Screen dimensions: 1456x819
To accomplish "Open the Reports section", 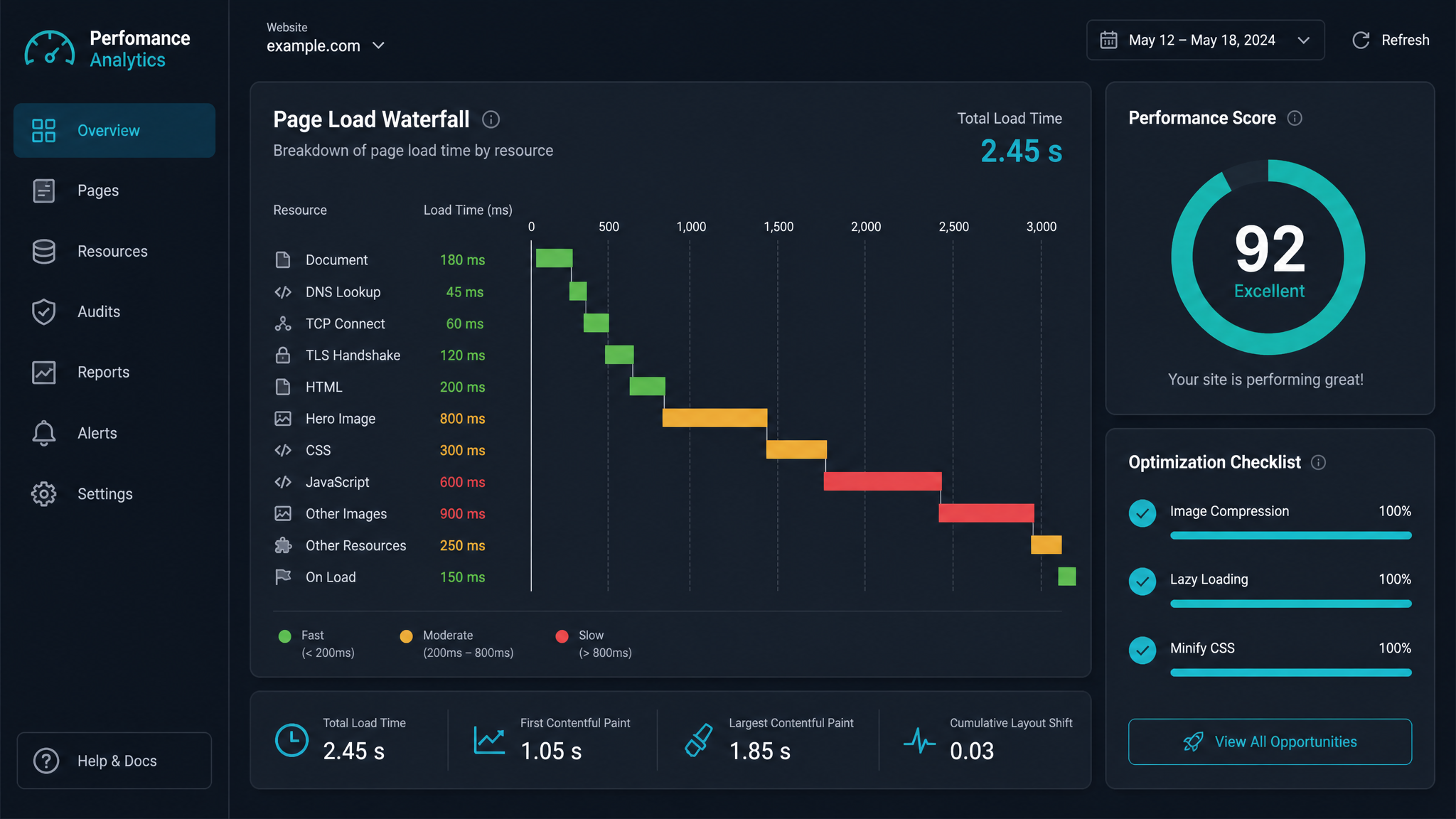I will [114, 373].
